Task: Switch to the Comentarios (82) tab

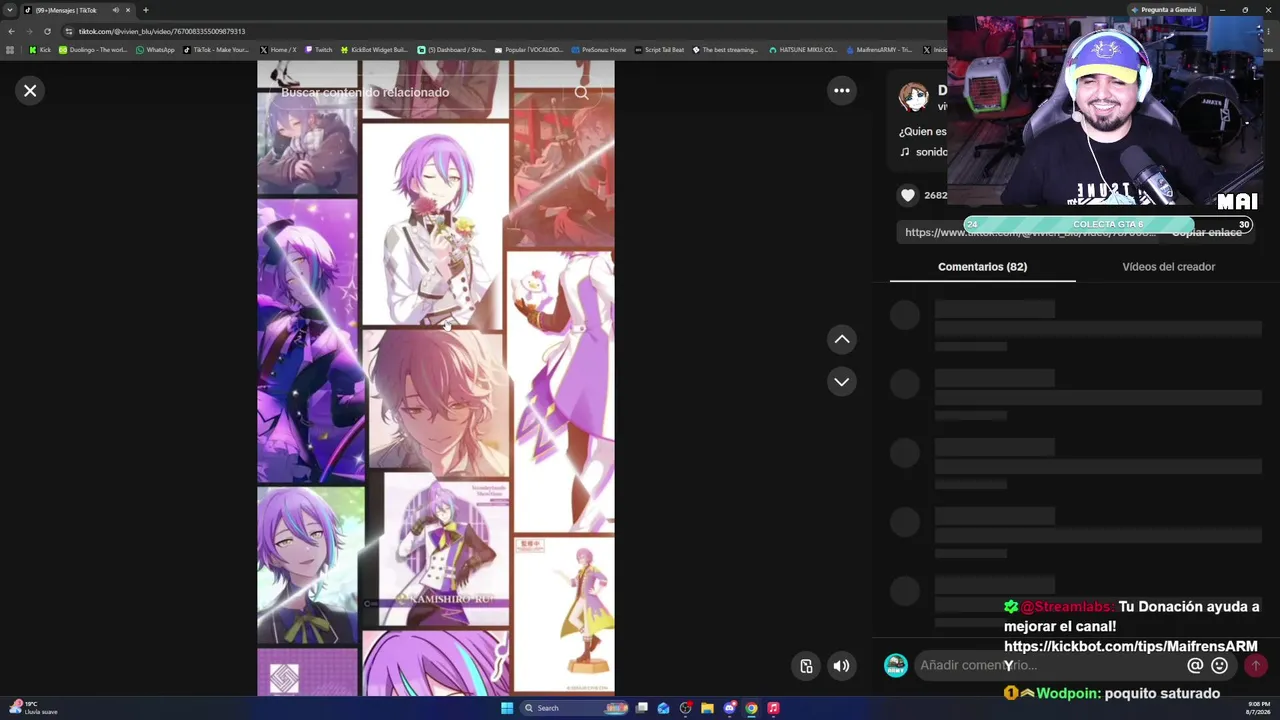Action: pyautogui.click(x=982, y=267)
